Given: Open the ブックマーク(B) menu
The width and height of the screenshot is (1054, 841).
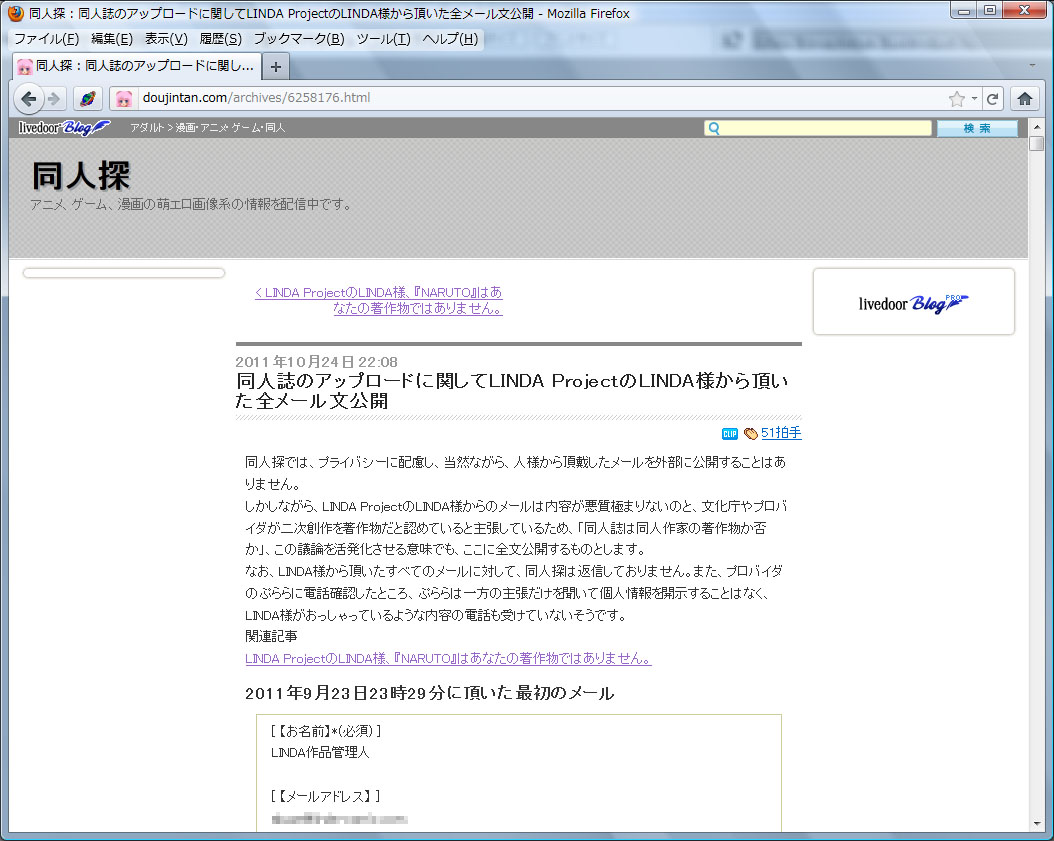Looking at the screenshot, I should 298,39.
